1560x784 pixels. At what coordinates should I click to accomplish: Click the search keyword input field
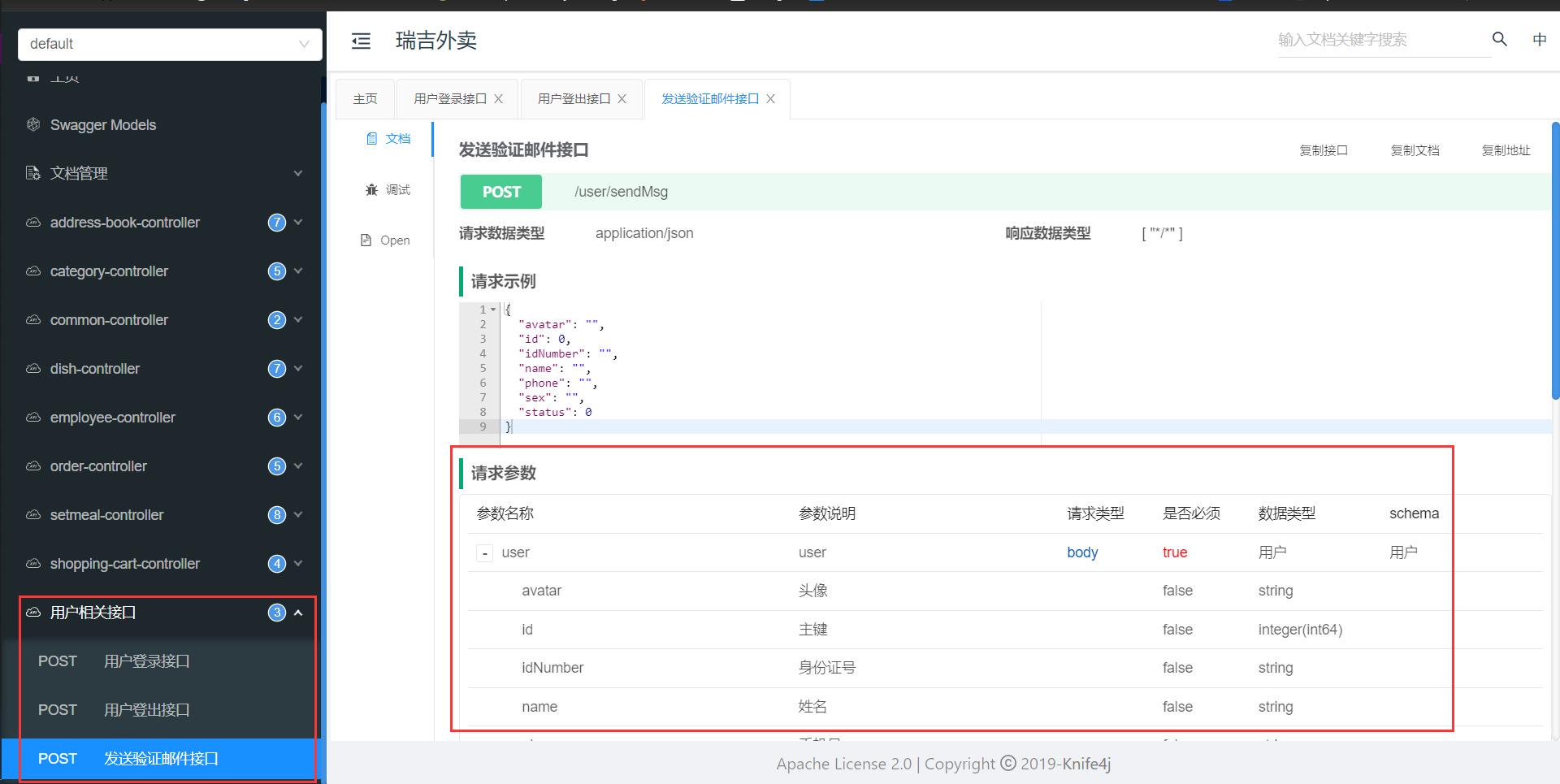pyautogui.click(x=1384, y=40)
